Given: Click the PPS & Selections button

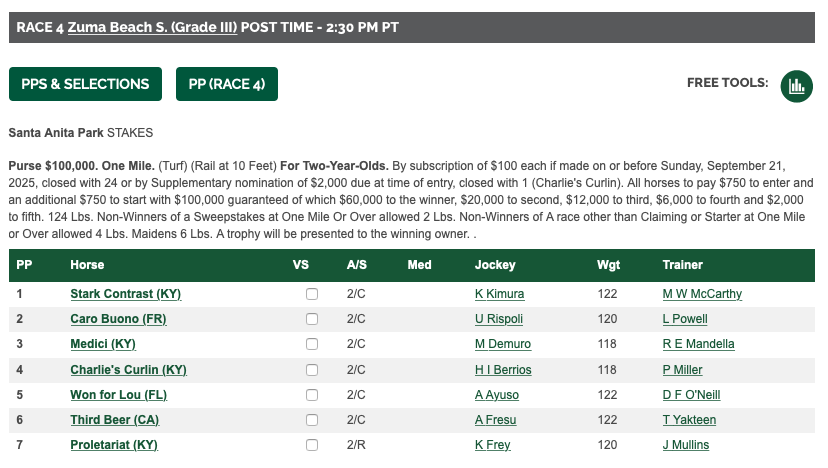Looking at the screenshot, I should point(85,84).
